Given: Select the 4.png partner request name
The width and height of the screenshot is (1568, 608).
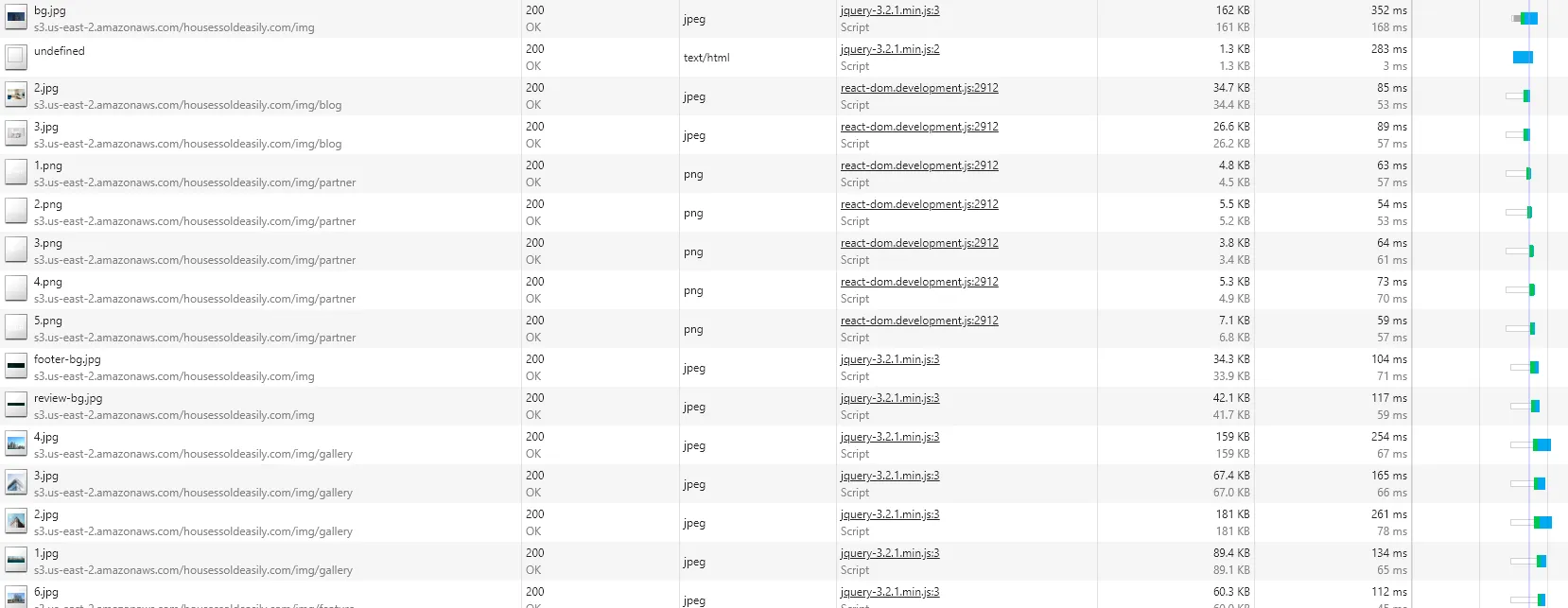Looking at the screenshot, I should (48, 282).
